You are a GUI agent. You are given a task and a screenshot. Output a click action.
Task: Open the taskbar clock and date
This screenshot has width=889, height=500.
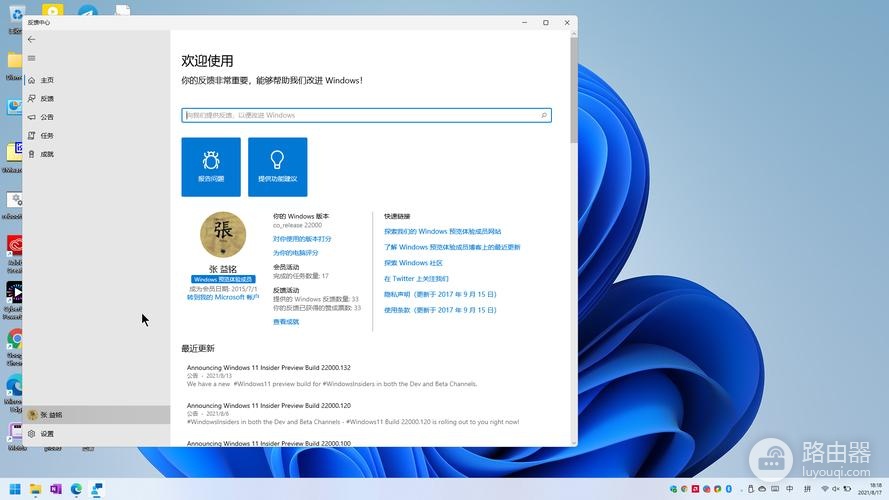pyautogui.click(x=869, y=489)
